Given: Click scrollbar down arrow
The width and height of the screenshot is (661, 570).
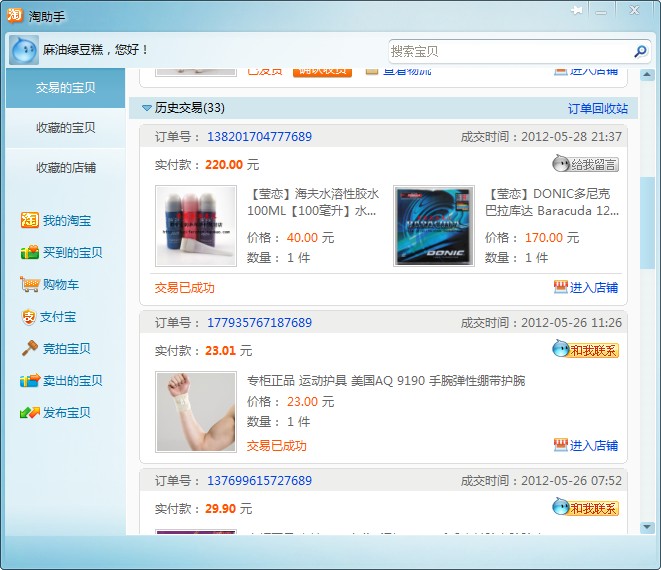Looking at the screenshot, I should coord(647,526).
